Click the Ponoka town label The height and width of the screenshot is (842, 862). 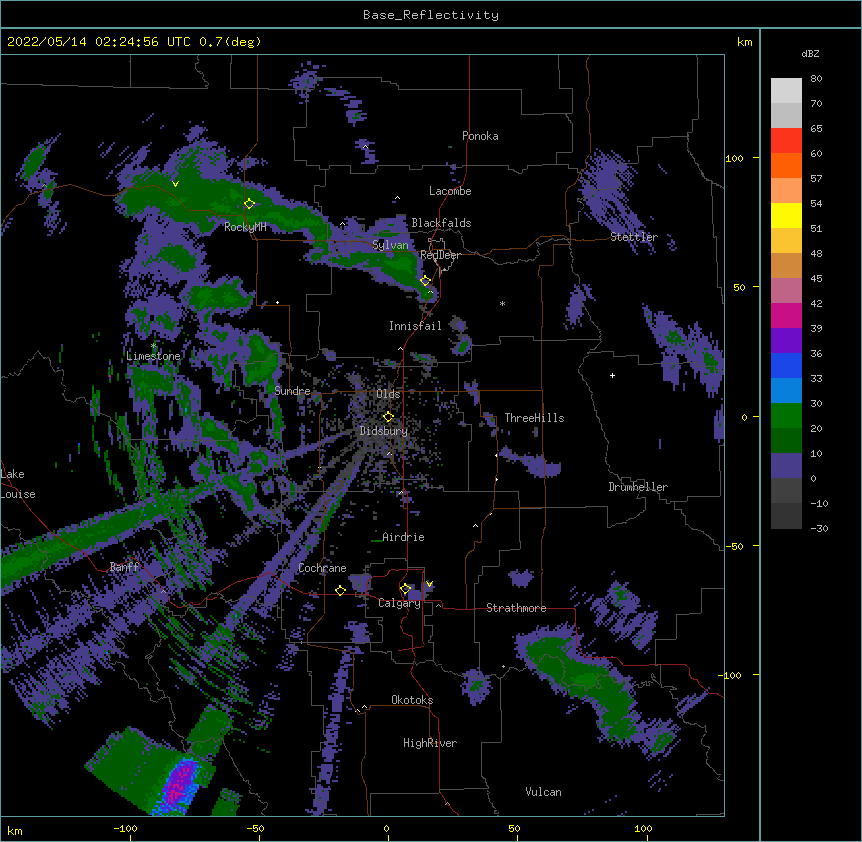tap(480, 136)
